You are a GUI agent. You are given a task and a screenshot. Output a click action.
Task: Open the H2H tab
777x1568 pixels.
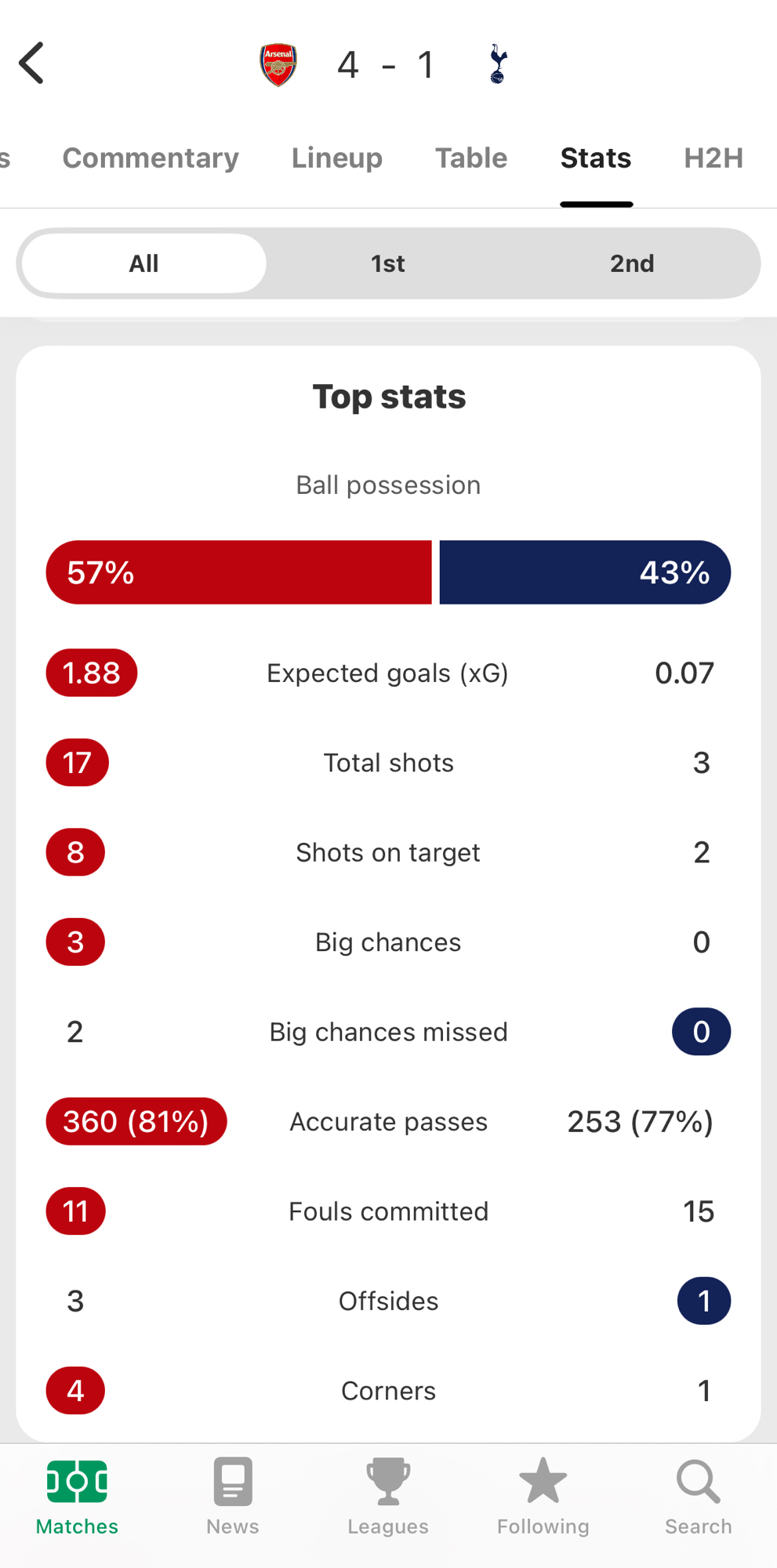coord(713,158)
